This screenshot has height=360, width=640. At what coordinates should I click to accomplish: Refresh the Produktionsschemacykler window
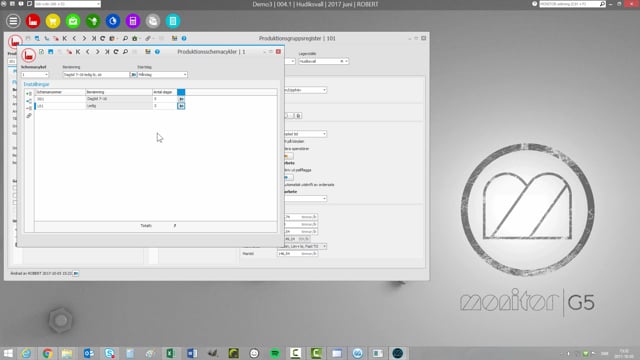pyautogui.click(x=116, y=52)
